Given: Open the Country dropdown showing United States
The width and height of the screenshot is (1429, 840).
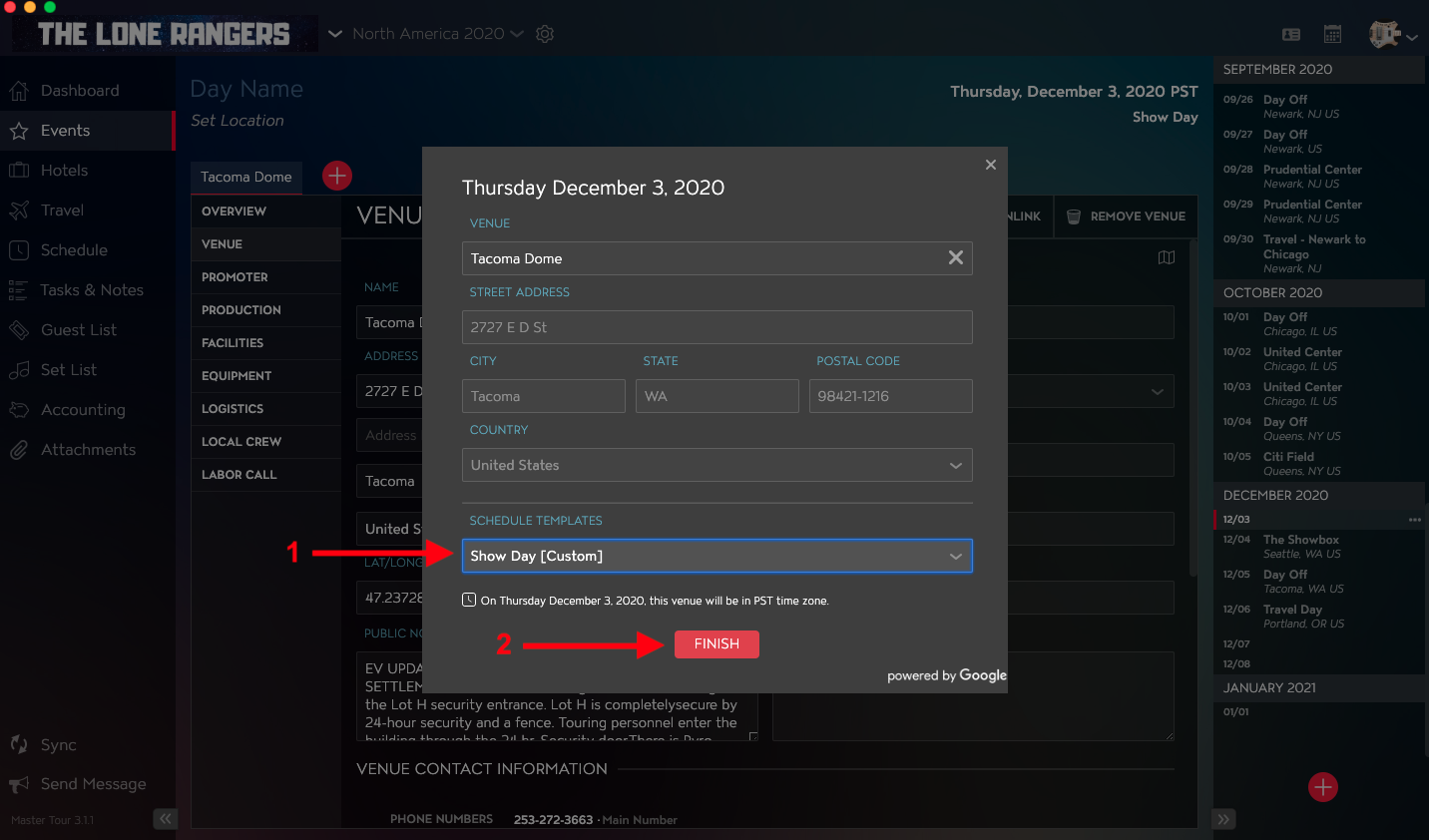Looking at the screenshot, I should 717,465.
